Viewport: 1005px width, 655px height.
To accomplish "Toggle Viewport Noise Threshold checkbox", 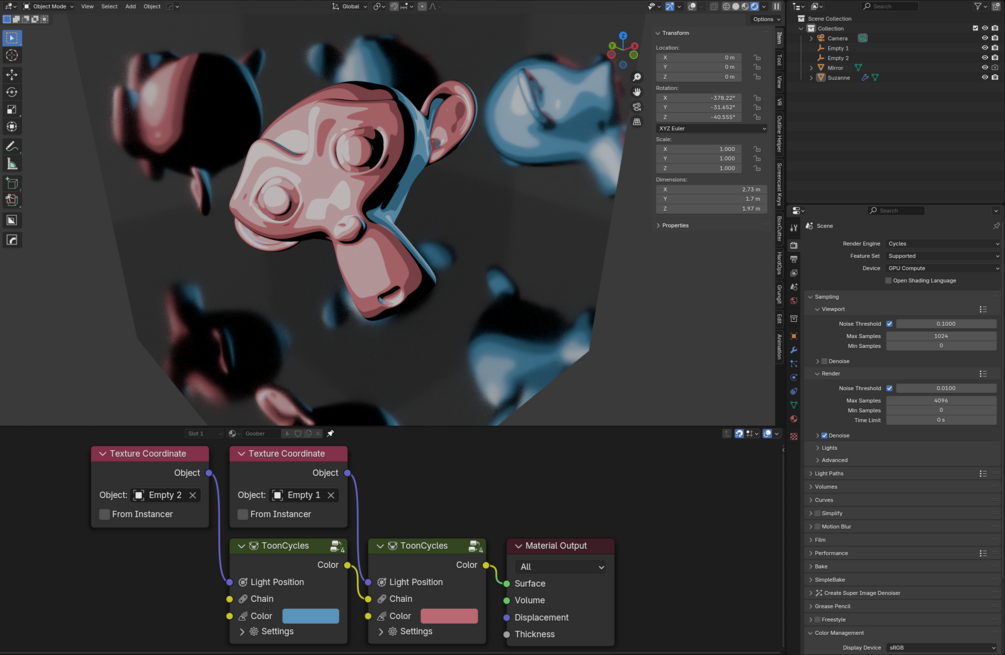I will 890,324.
